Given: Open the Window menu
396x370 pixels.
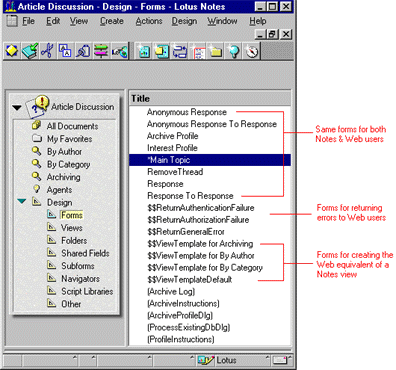Looking at the screenshot, I should pyautogui.click(x=222, y=21).
